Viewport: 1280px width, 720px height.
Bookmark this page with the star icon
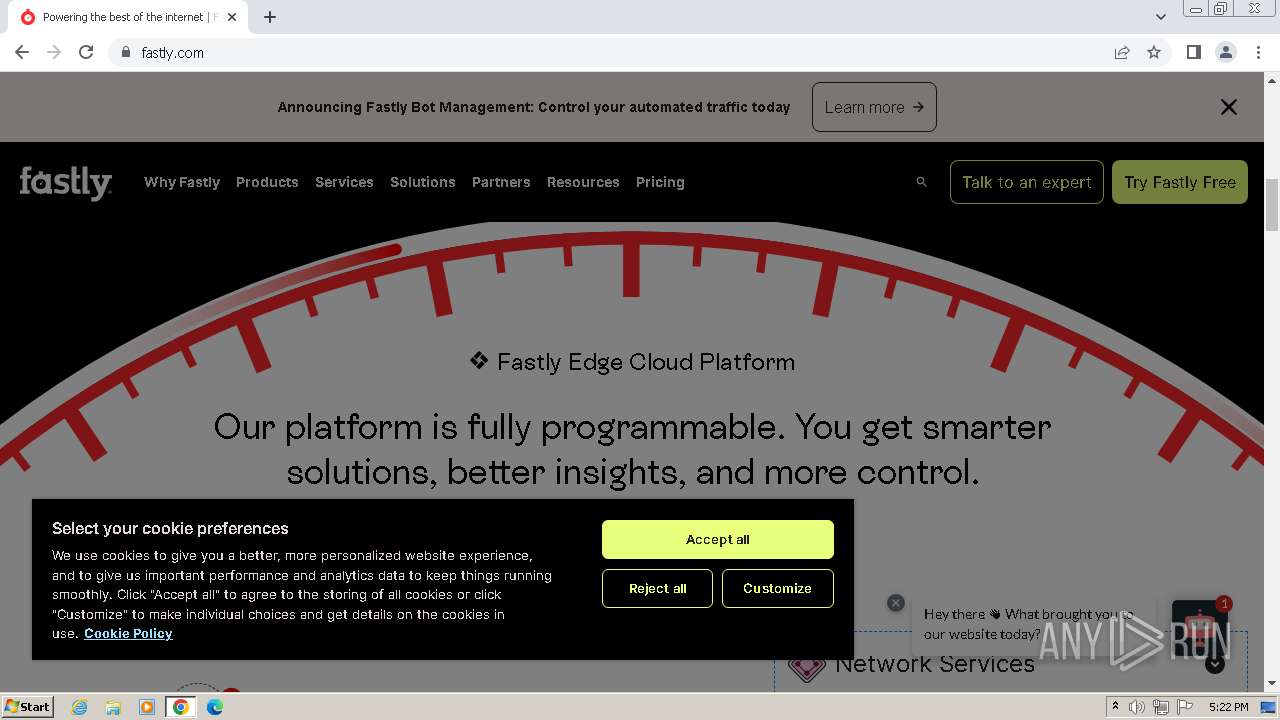pyautogui.click(x=1154, y=52)
